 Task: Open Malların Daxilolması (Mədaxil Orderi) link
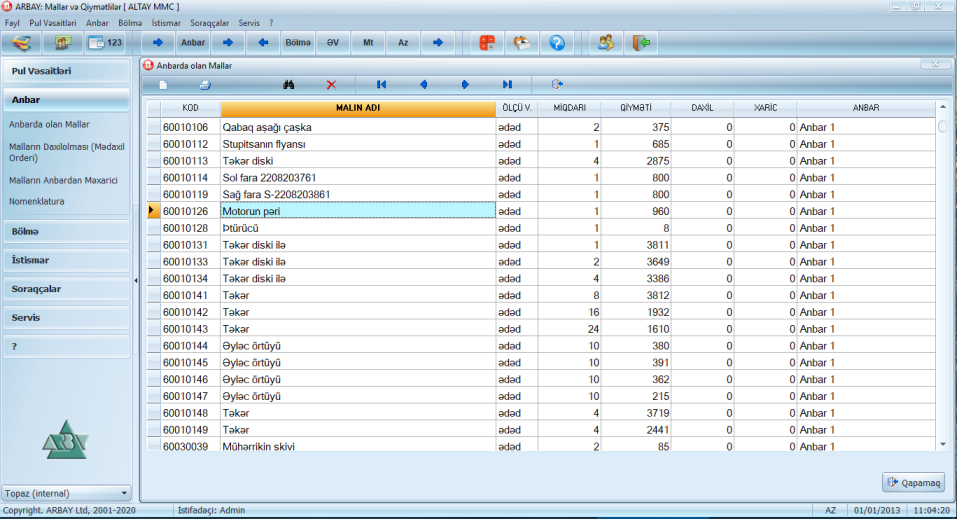coord(67,152)
